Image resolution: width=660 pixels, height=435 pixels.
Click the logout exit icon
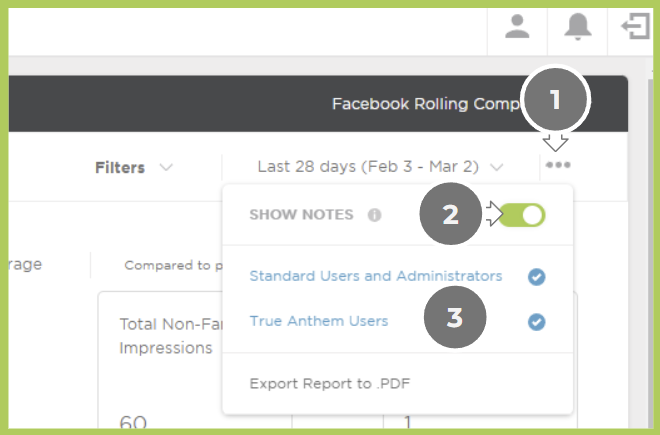[x=635, y=28]
